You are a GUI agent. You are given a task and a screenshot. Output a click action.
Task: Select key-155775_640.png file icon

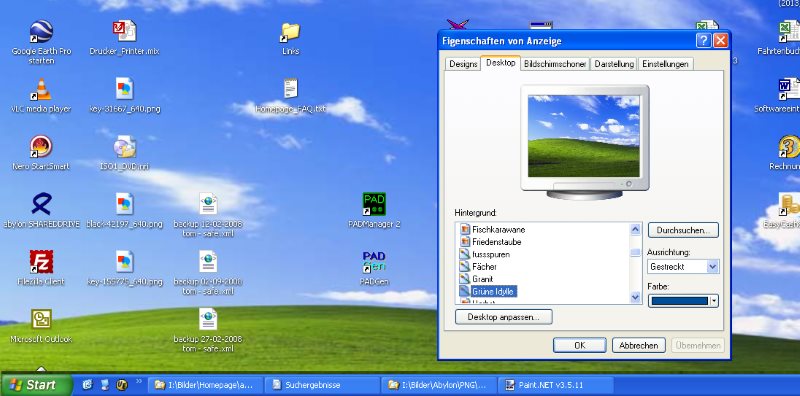point(124,262)
